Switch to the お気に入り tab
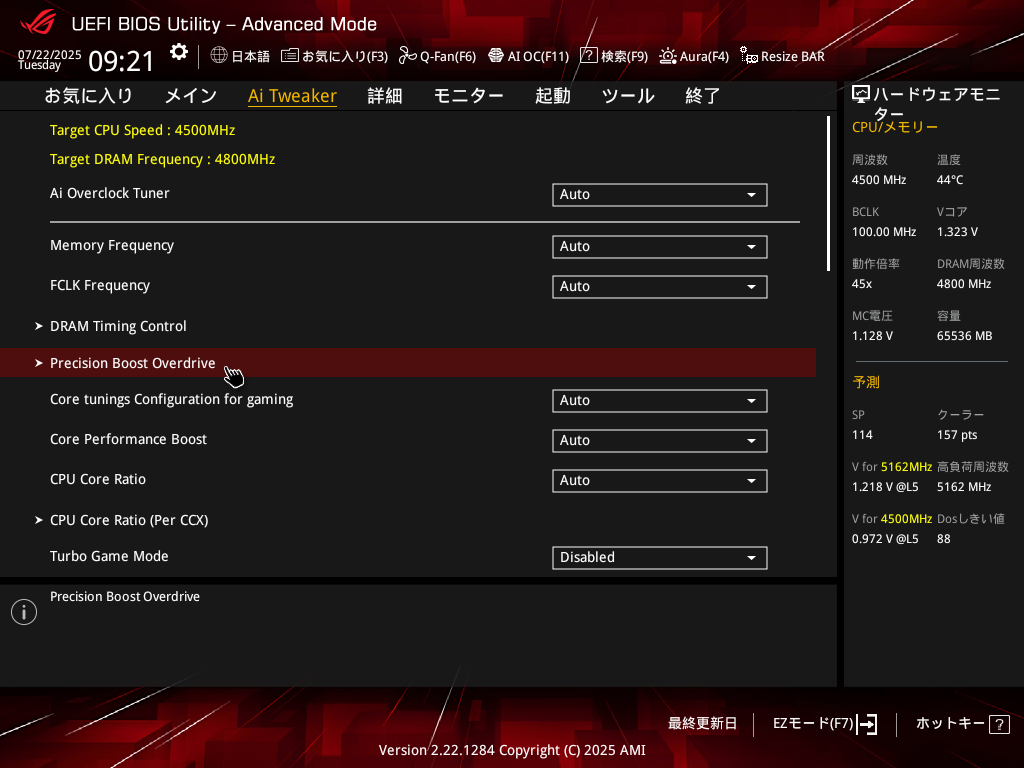This screenshot has height=768, width=1024. 88,96
